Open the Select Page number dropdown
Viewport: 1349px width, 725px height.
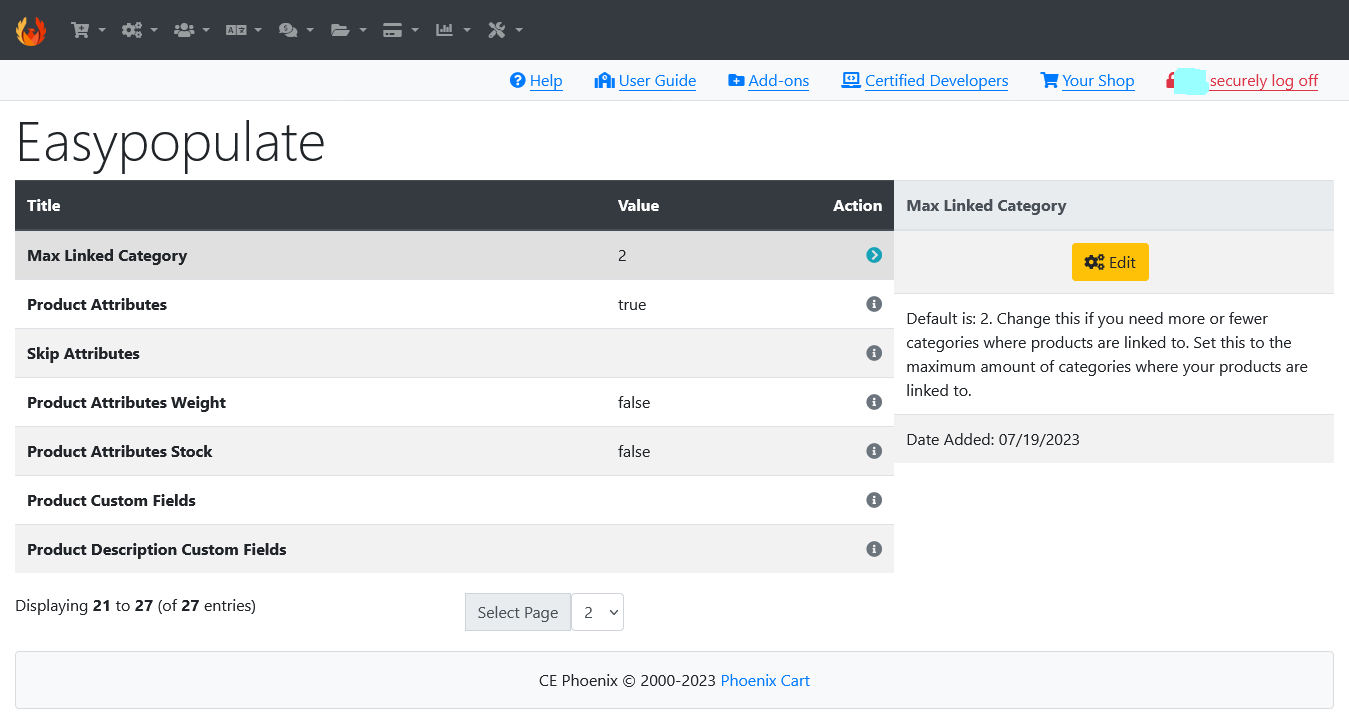click(597, 612)
